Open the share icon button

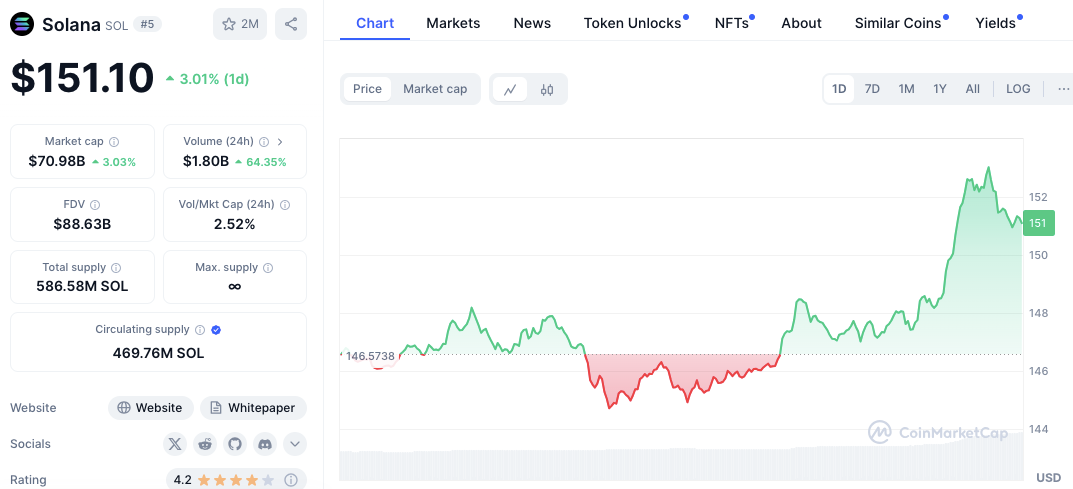pos(291,25)
